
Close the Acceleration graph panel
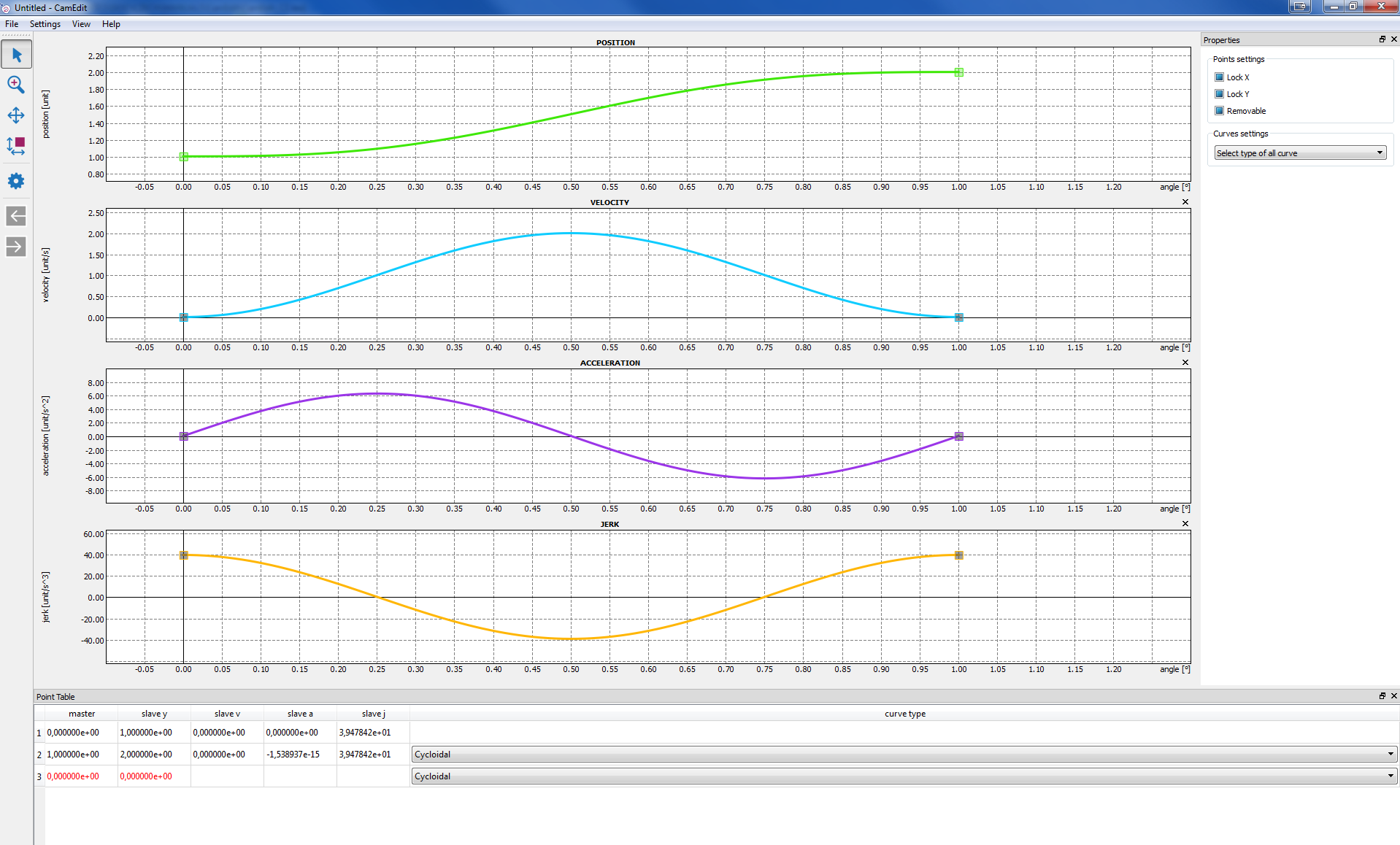tap(1185, 363)
